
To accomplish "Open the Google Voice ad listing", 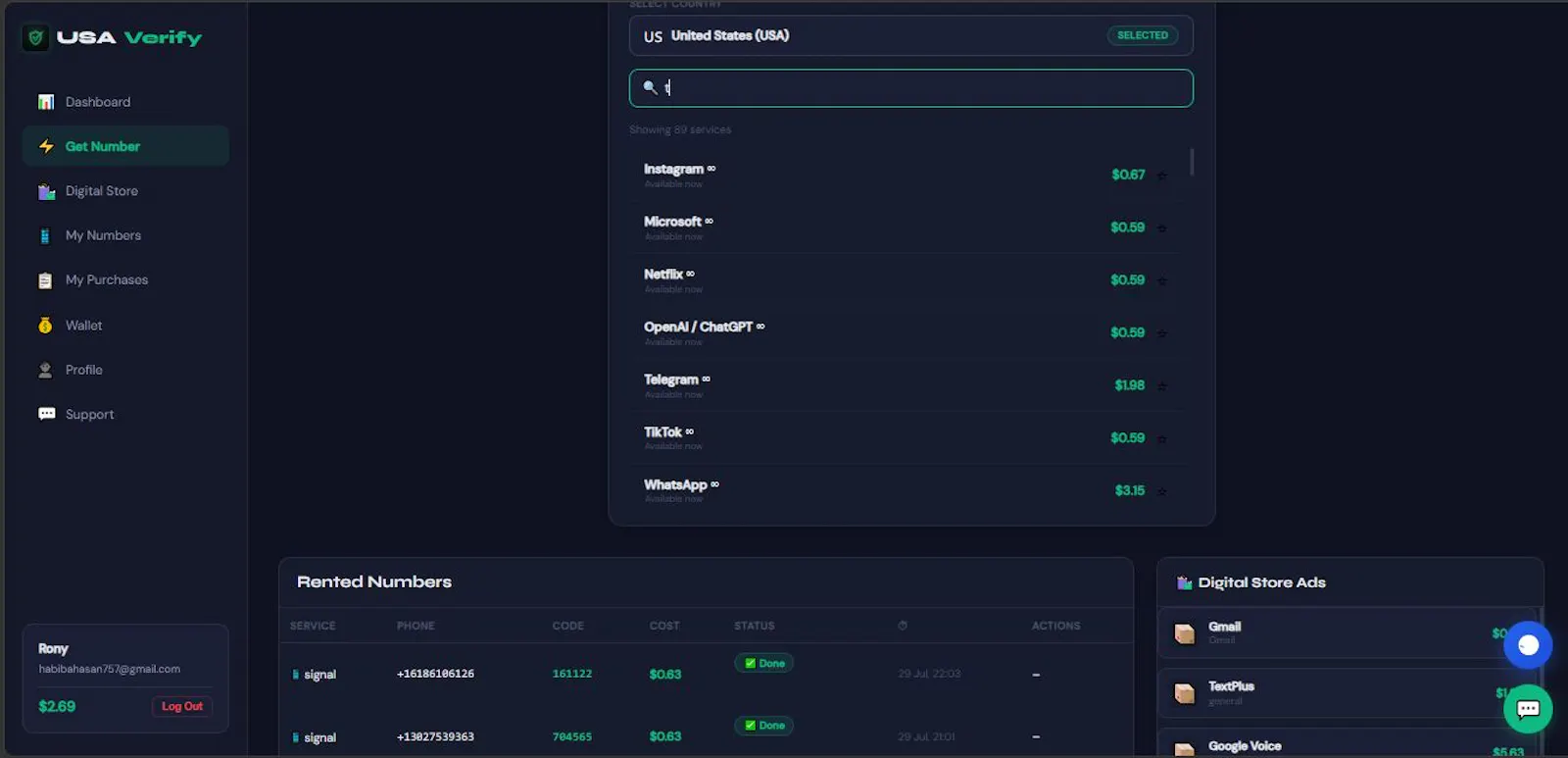I will [x=1348, y=744].
